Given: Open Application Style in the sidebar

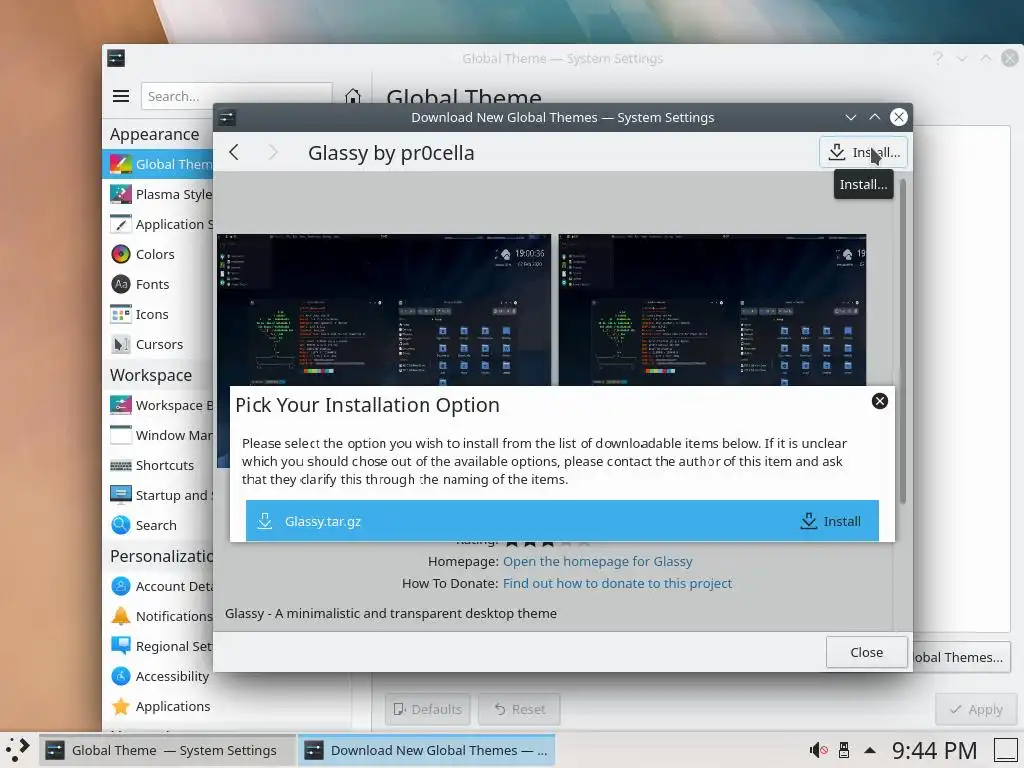Looking at the screenshot, I should point(159,224).
